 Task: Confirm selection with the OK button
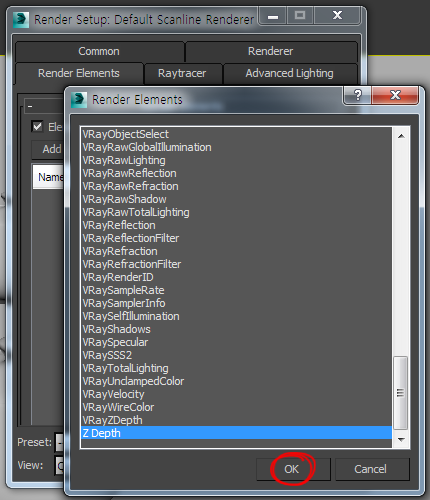coord(292,469)
